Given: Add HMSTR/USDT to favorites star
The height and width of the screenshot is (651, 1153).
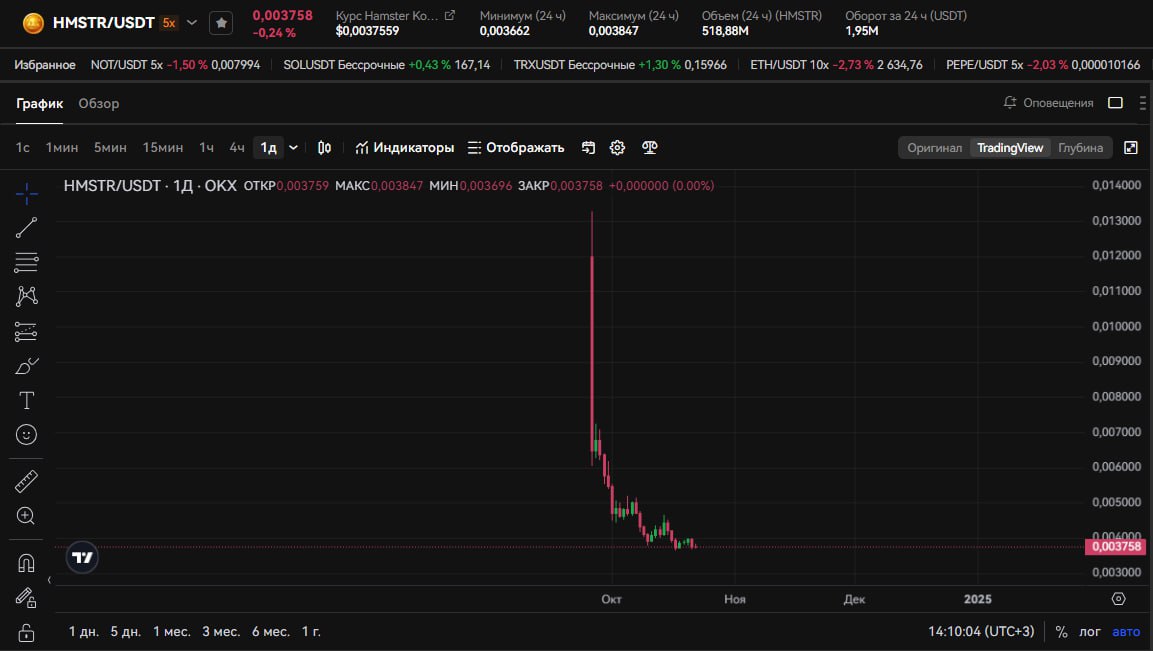Looking at the screenshot, I should coord(221,23).
